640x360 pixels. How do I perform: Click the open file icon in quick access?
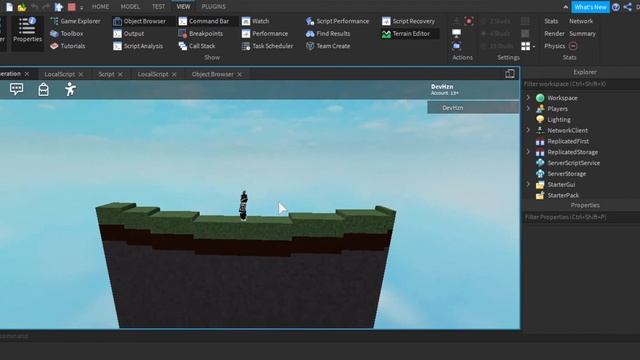coord(22,7)
